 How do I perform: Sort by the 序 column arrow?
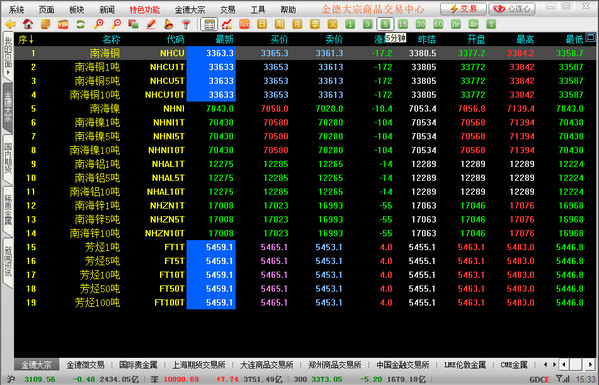click(x=31, y=39)
